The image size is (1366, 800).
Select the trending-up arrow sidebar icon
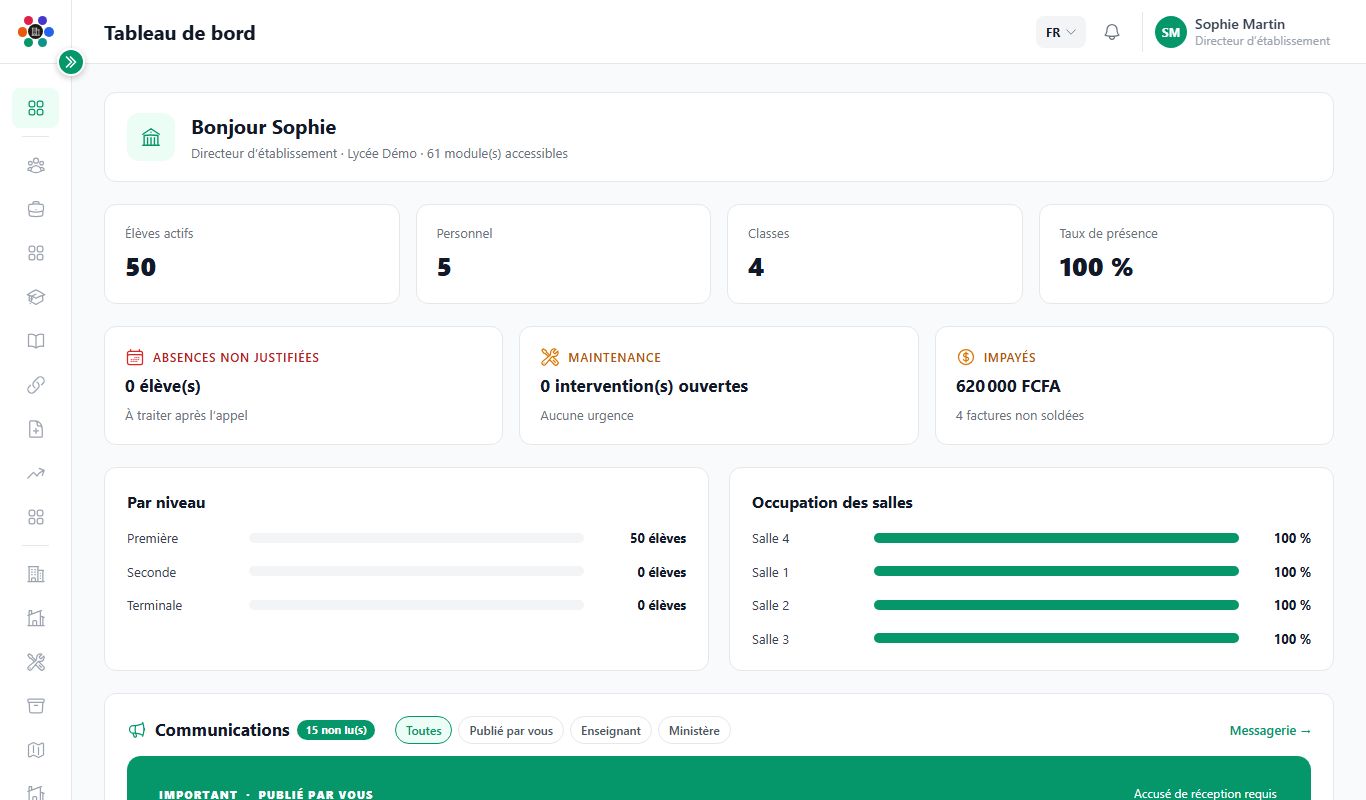[36, 473]
